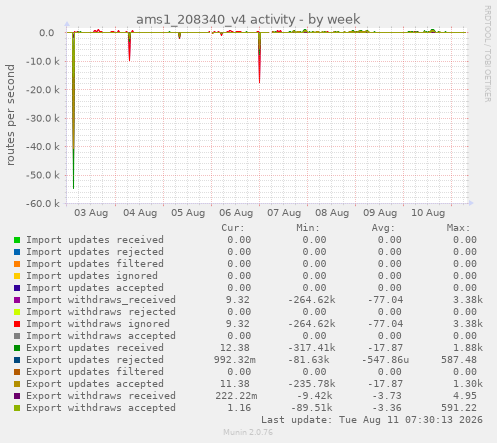Click the '07 Aug' x-axis date
The width and height of the screenshot is (497, 443).
point(284,213)
